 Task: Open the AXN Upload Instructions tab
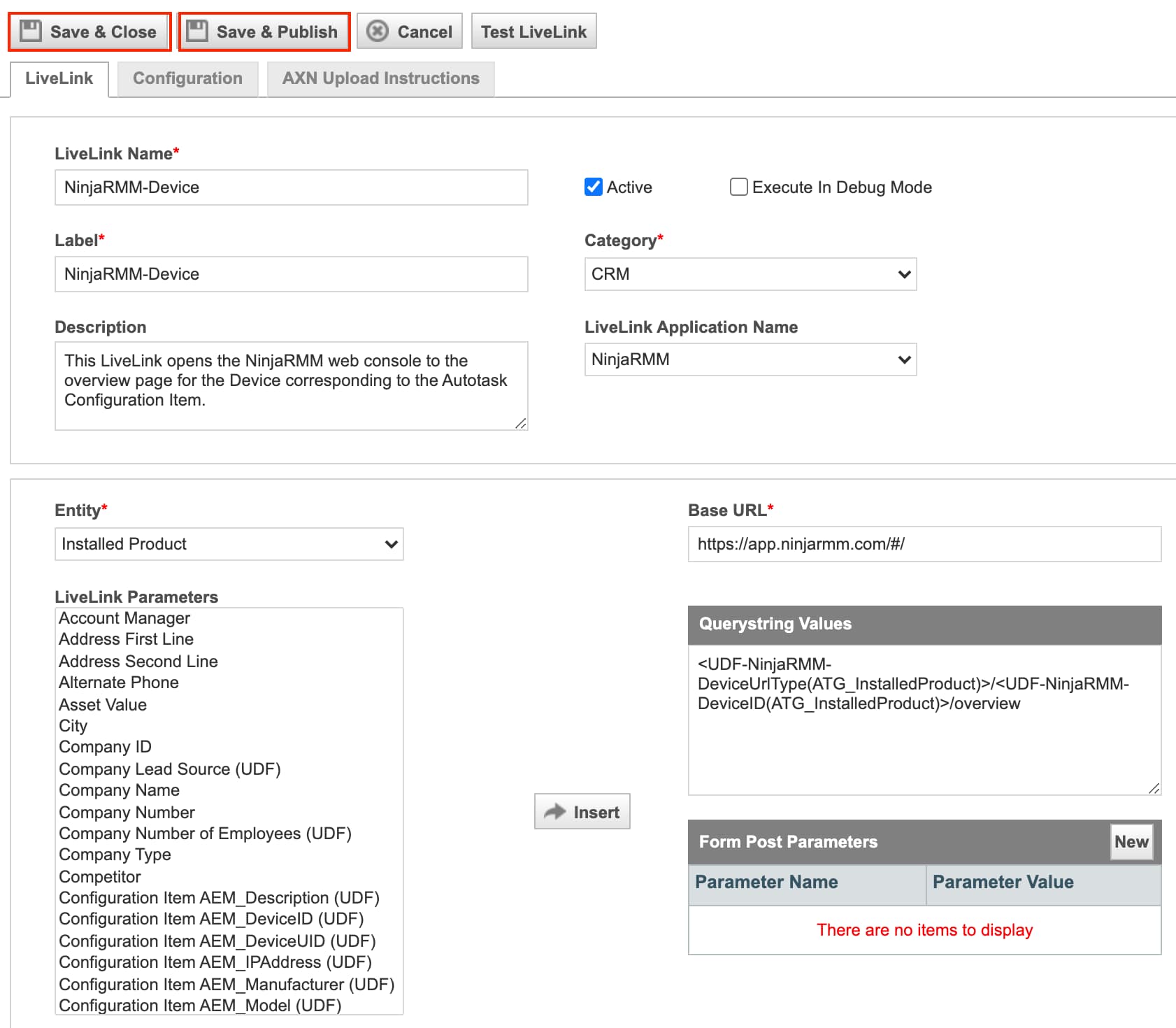coord(380,78)
